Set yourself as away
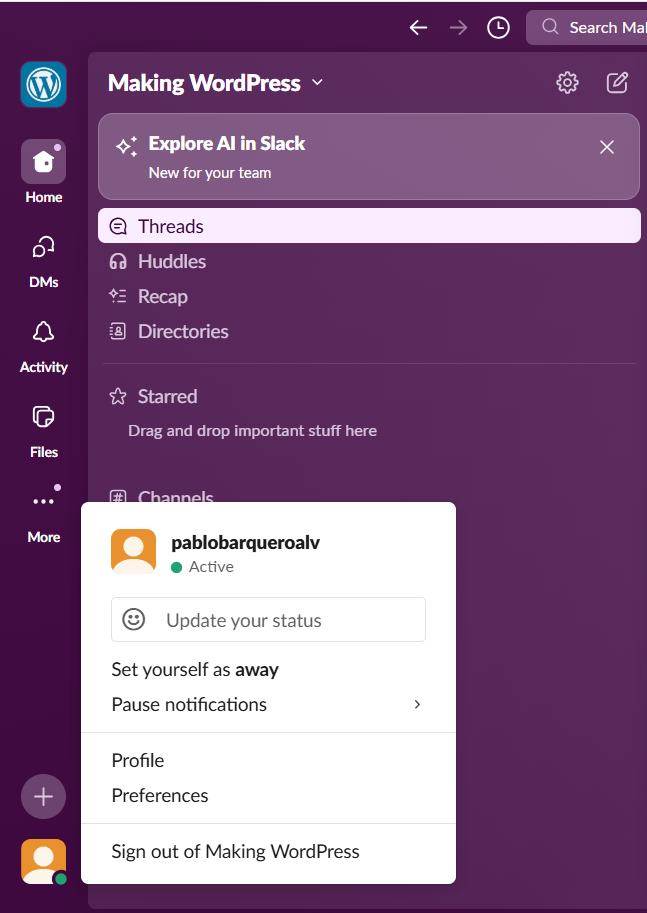 195,670
